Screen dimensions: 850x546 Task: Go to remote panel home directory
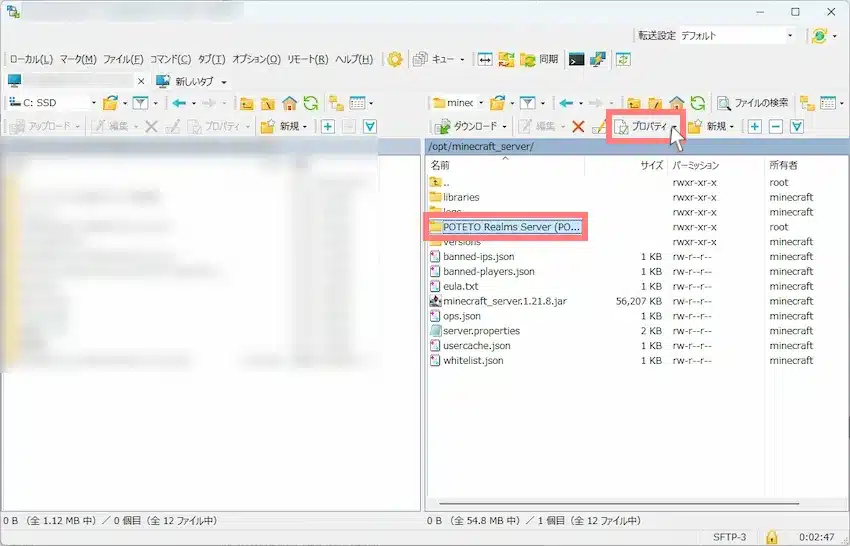click(677, 102)
